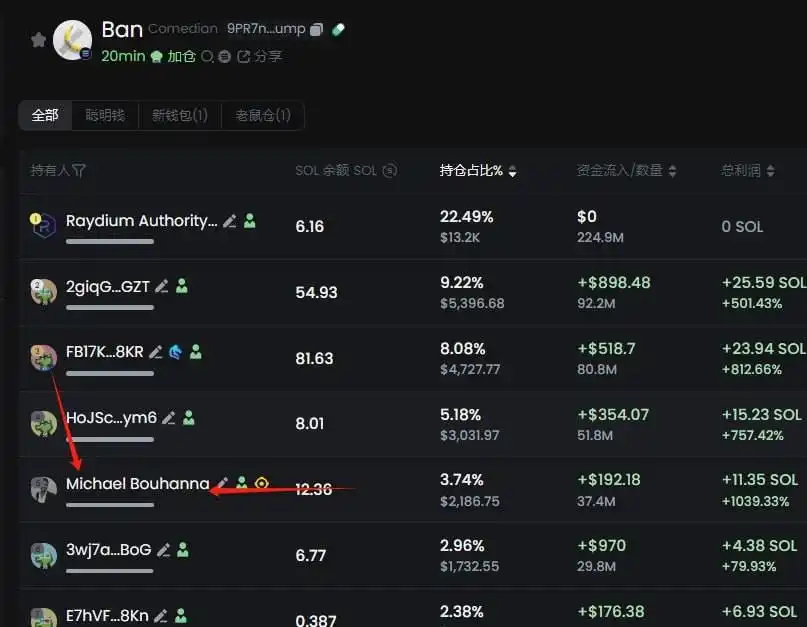Click green follow icon for 2giqG...GZT
Viewport: 807px width, 627px height.
182,286
